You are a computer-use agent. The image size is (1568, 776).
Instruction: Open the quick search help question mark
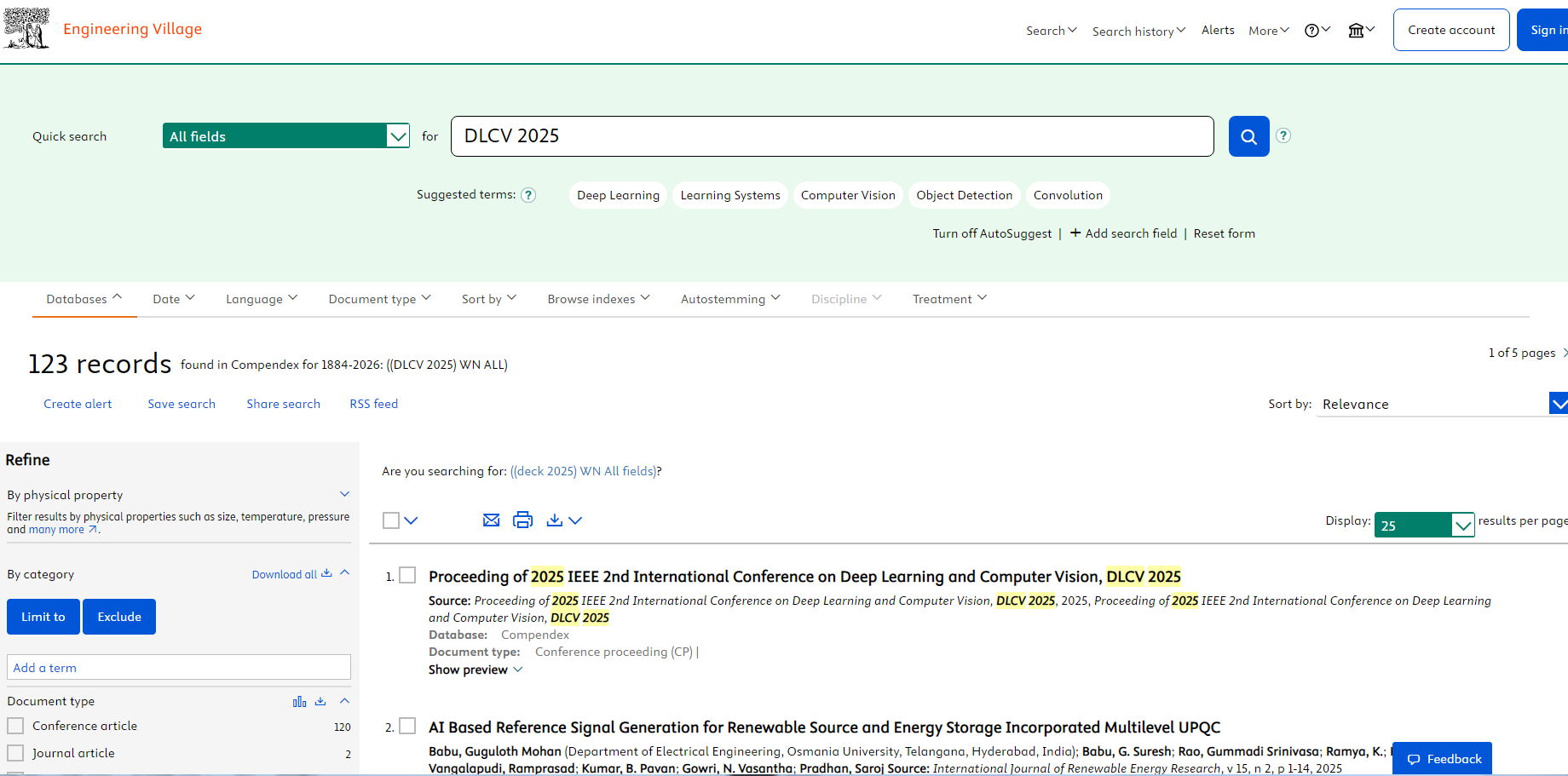coord(1283,135)
